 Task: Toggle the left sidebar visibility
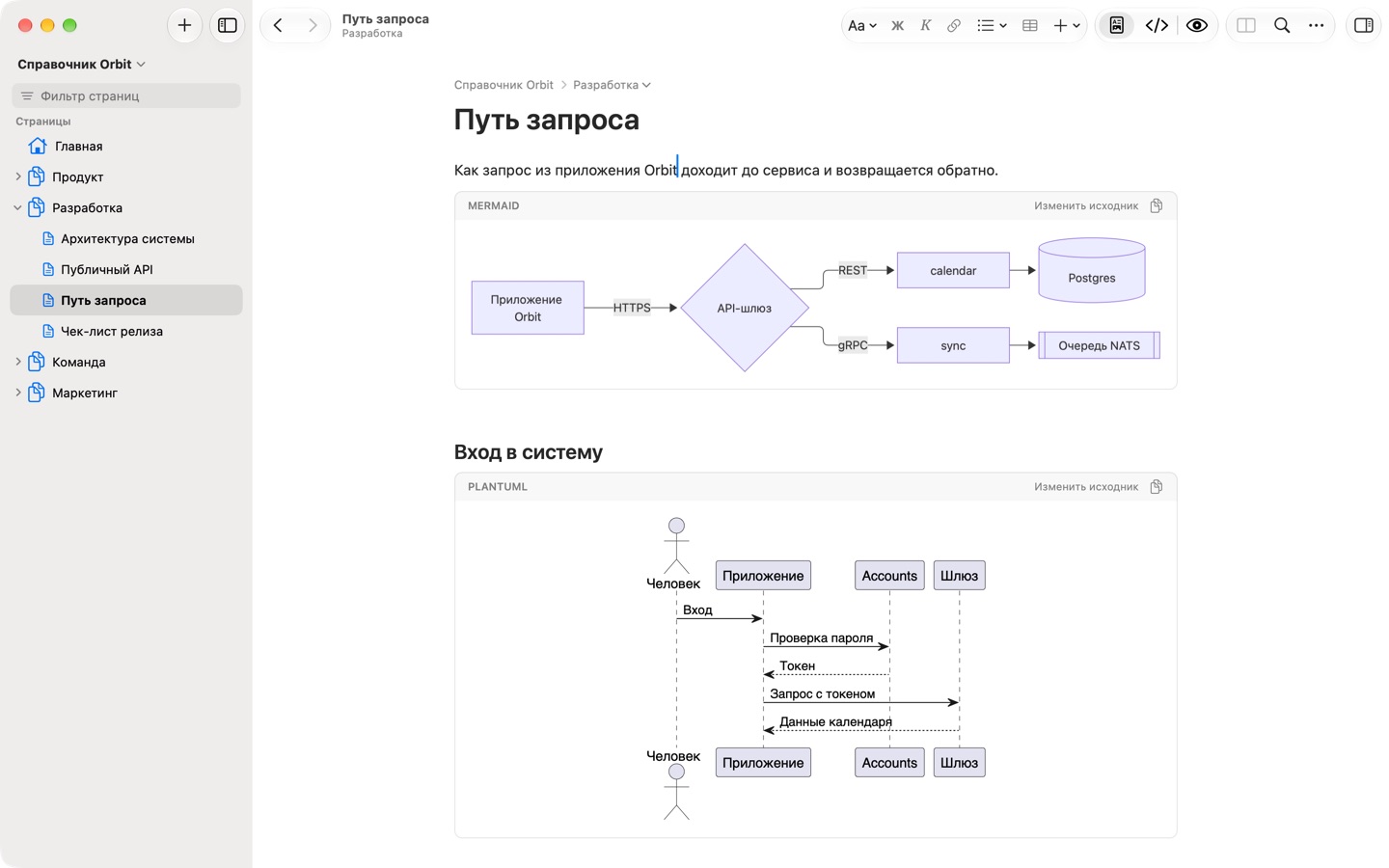pyautogui.click(x=228, y=25)
